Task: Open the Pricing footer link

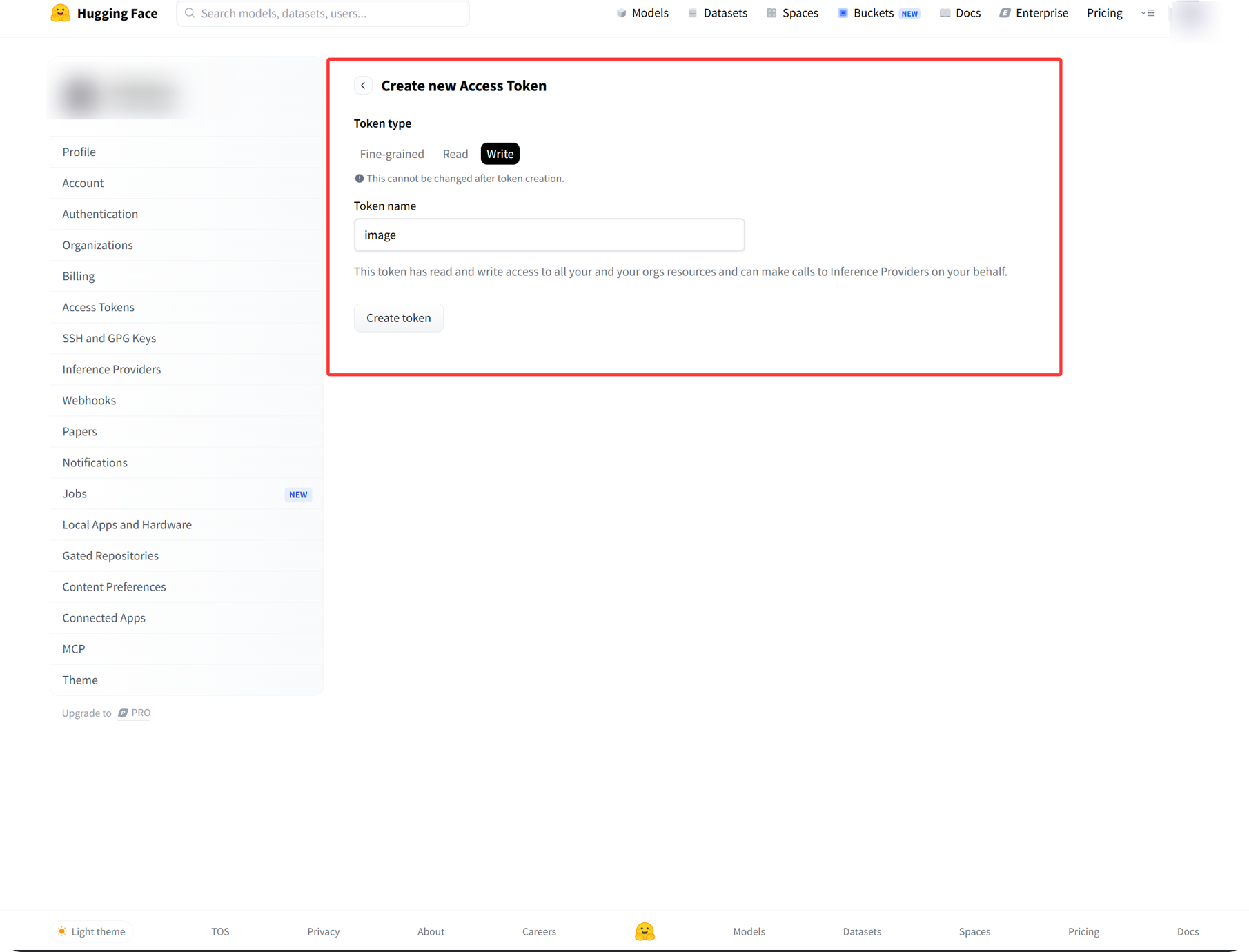Action: point(1083,931)
